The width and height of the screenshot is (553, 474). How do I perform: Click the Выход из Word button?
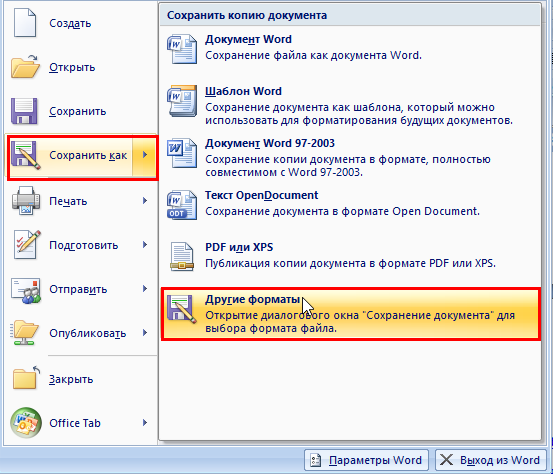492,460
